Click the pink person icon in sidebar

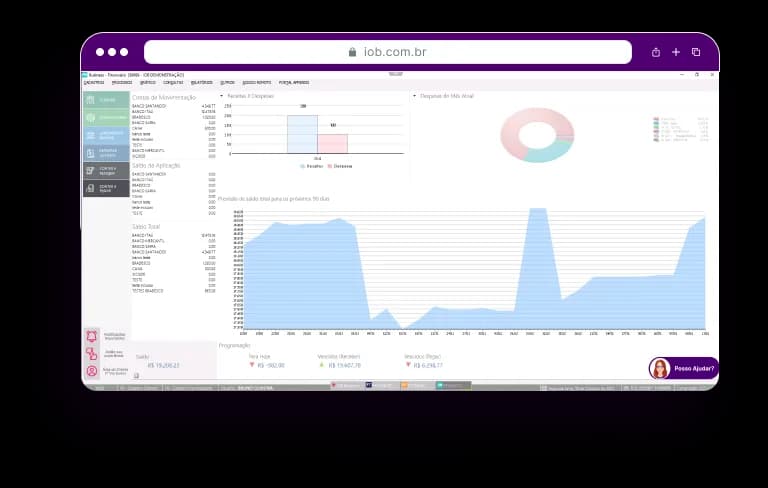click(92, 371)
